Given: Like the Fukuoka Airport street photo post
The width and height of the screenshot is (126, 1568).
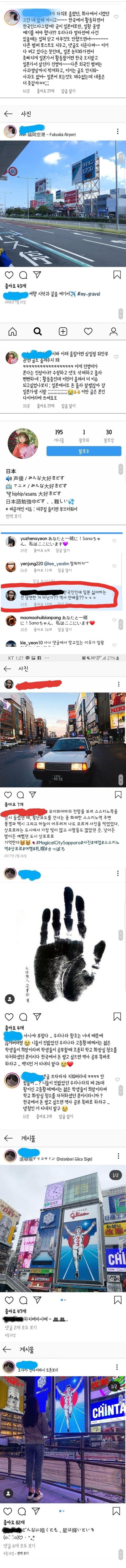Looking at the screenshot, I should 8,275.
